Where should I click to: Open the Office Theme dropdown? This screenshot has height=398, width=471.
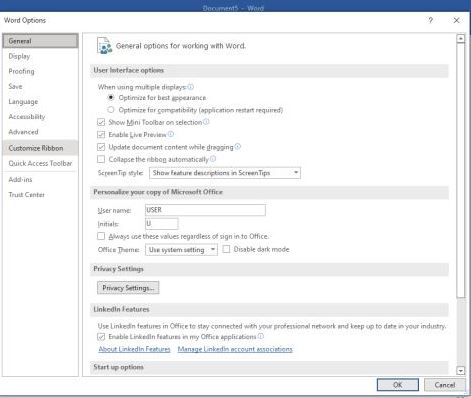tap(181, 250)
